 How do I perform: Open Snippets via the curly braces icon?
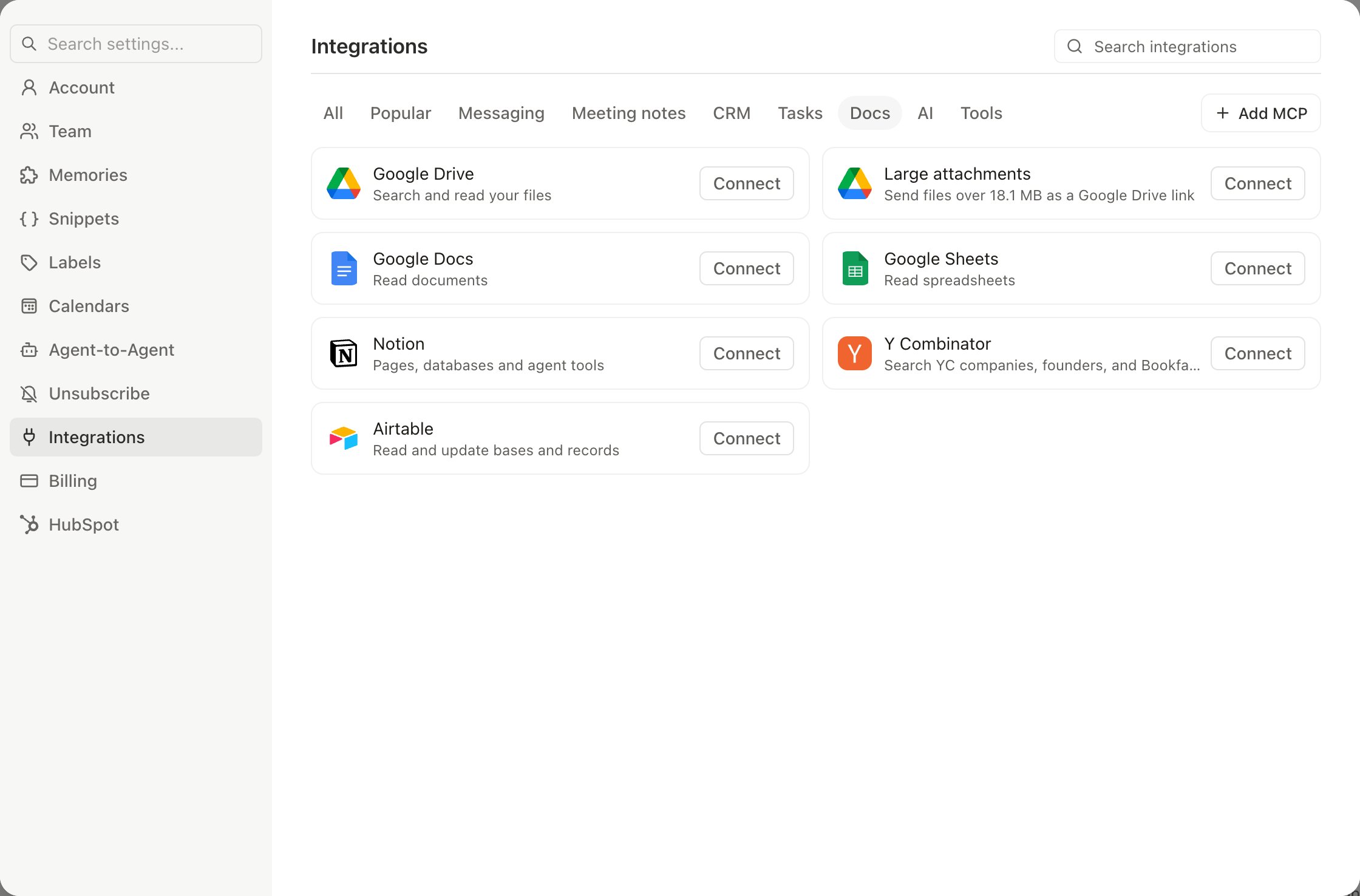[x=29, y=219]
